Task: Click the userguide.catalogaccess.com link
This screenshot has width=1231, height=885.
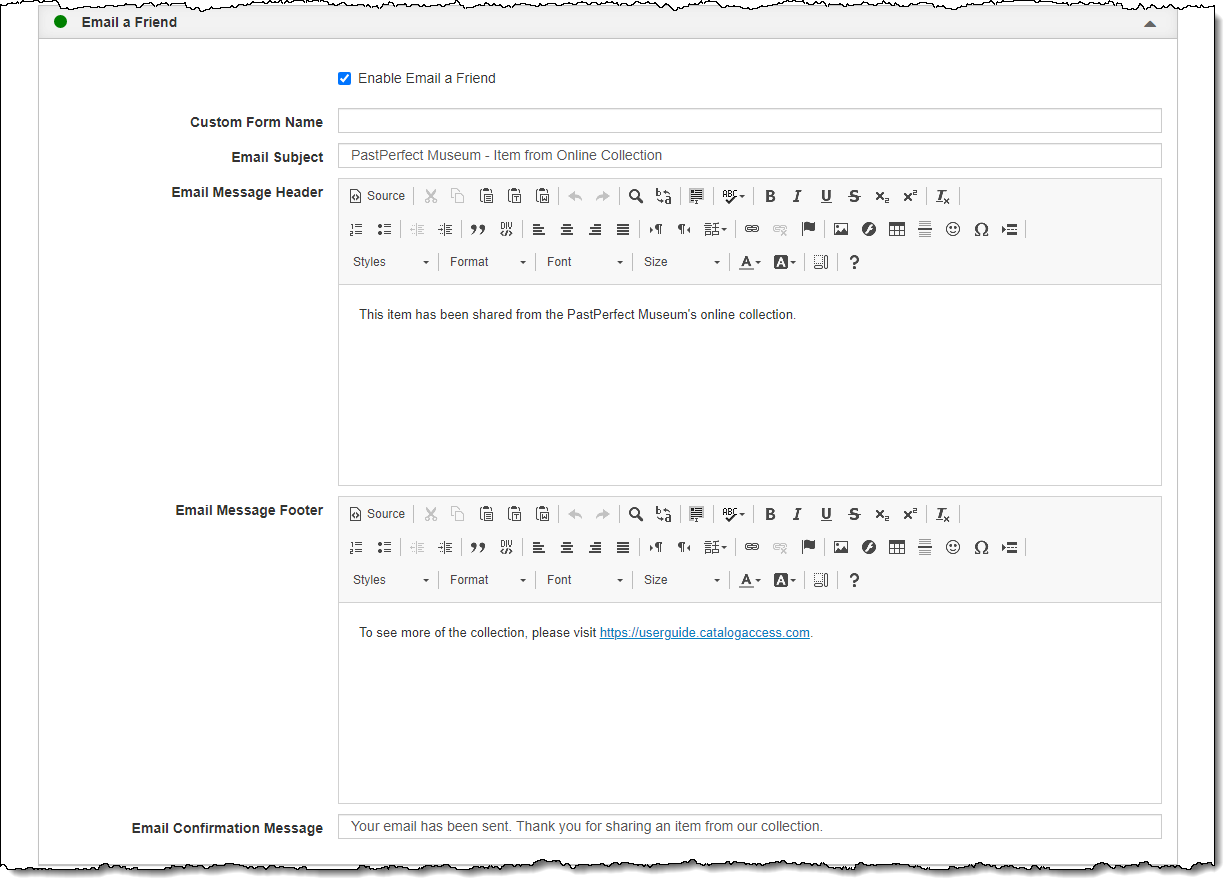Action: (x=704, y=633)
